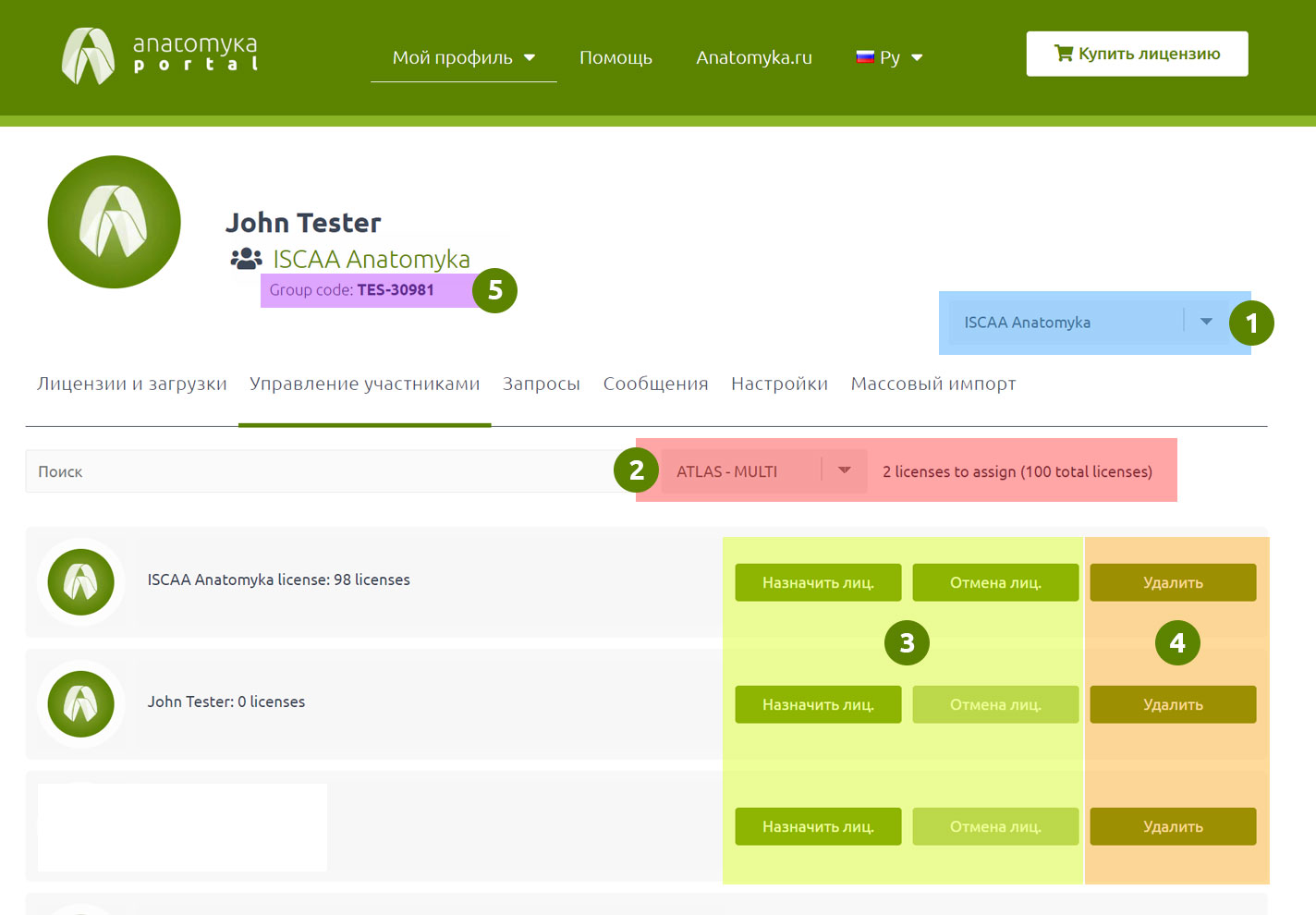Click 'John Tester: 0 licenses' text
Viewport: 1316px width, 915px height.
[226, 701]
